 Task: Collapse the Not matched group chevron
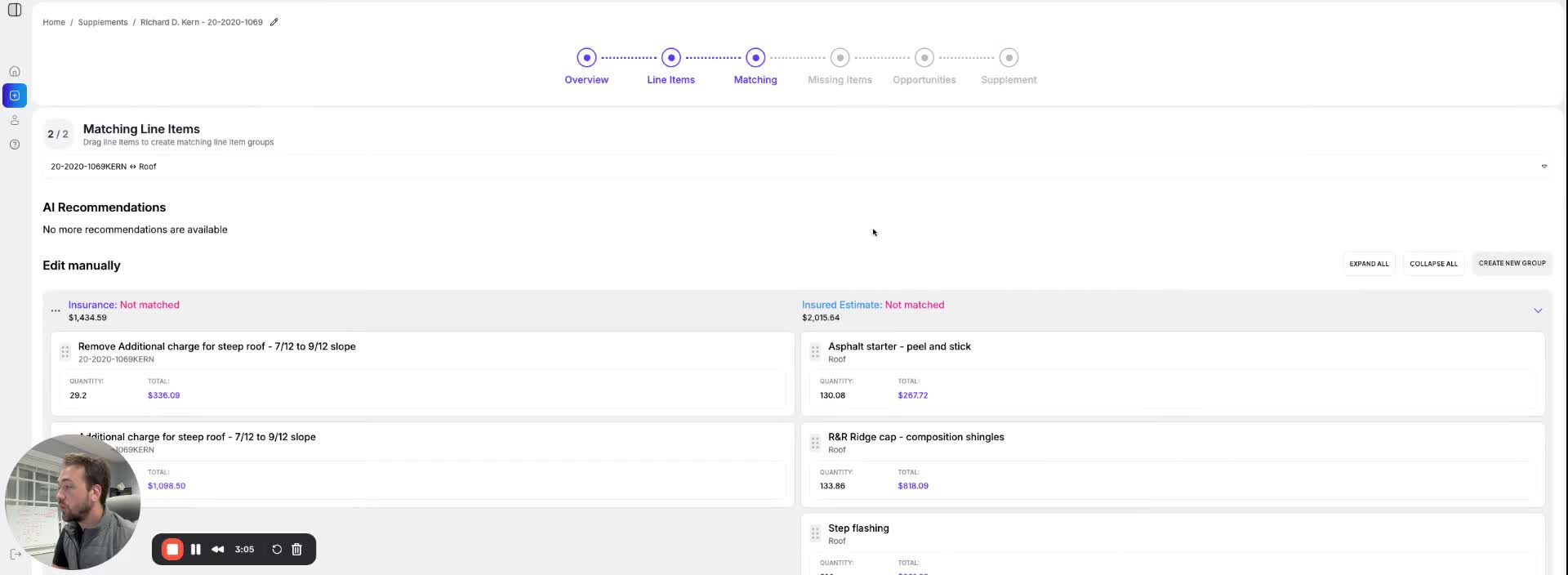1538,310
